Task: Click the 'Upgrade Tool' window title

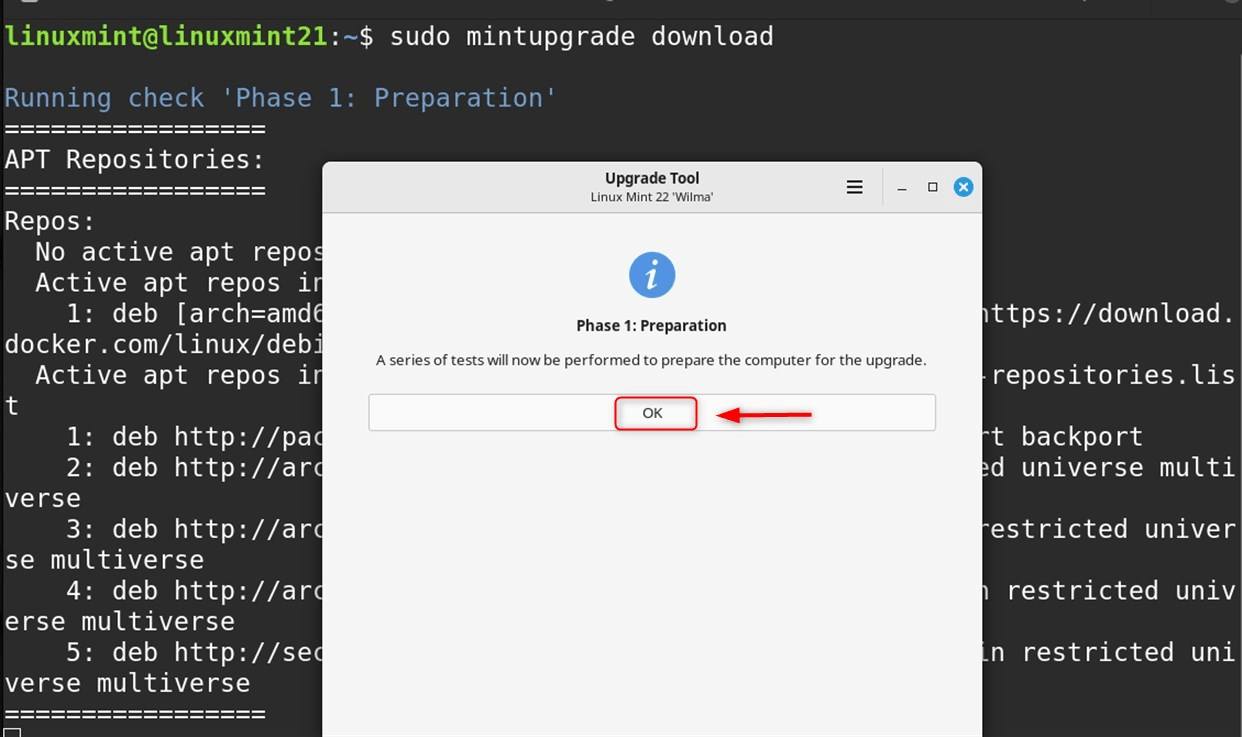Action: (652, 179)
